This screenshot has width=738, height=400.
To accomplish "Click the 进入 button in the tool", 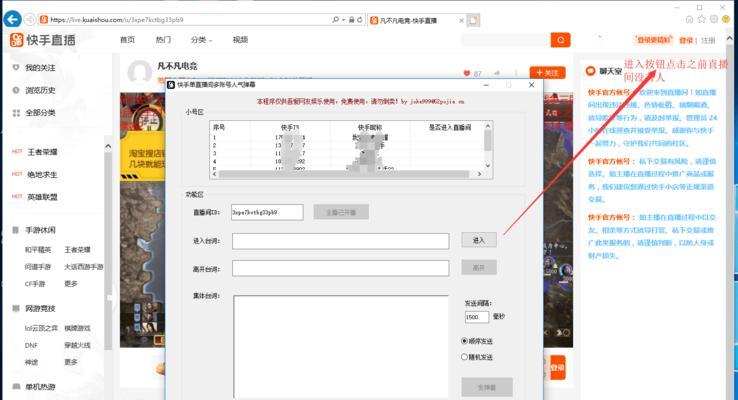I will point(479,240).
